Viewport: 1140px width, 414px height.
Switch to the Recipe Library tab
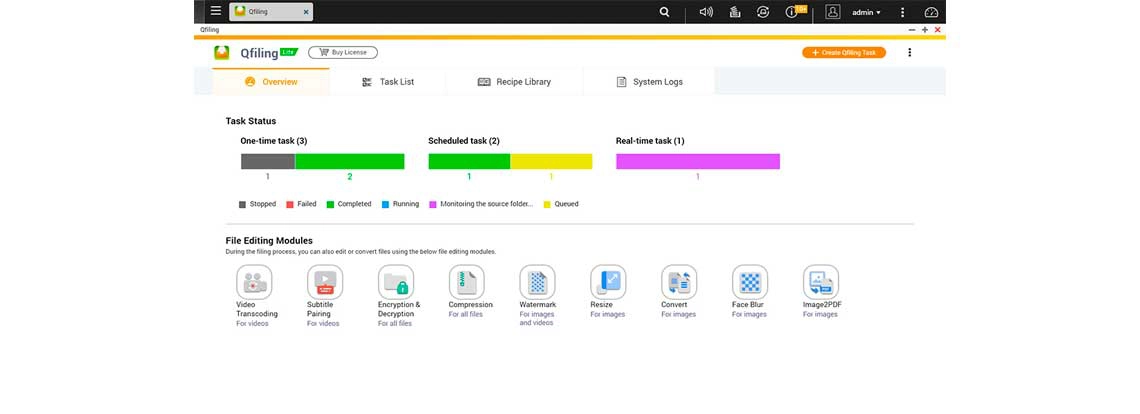[514, 81]
